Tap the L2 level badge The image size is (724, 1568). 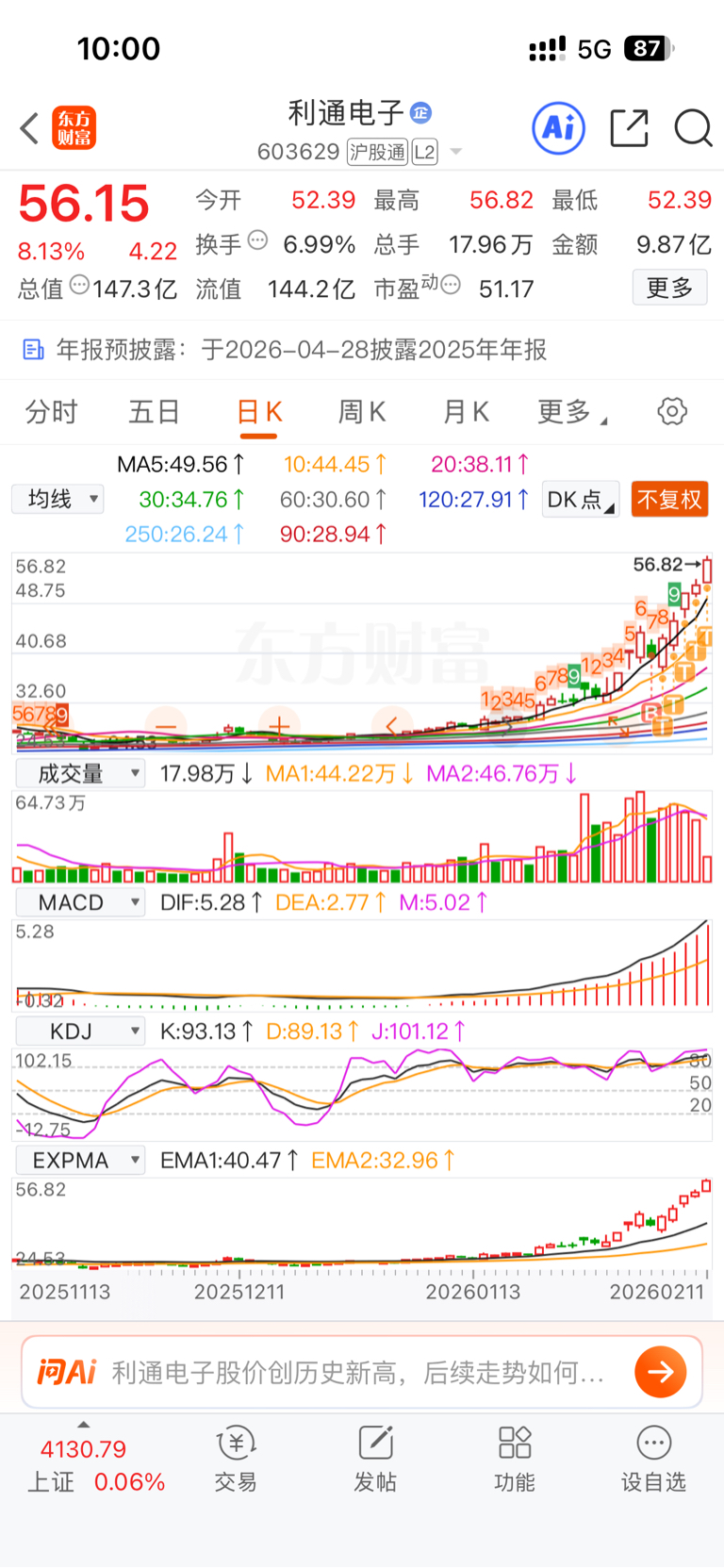[x=424, y=152]
